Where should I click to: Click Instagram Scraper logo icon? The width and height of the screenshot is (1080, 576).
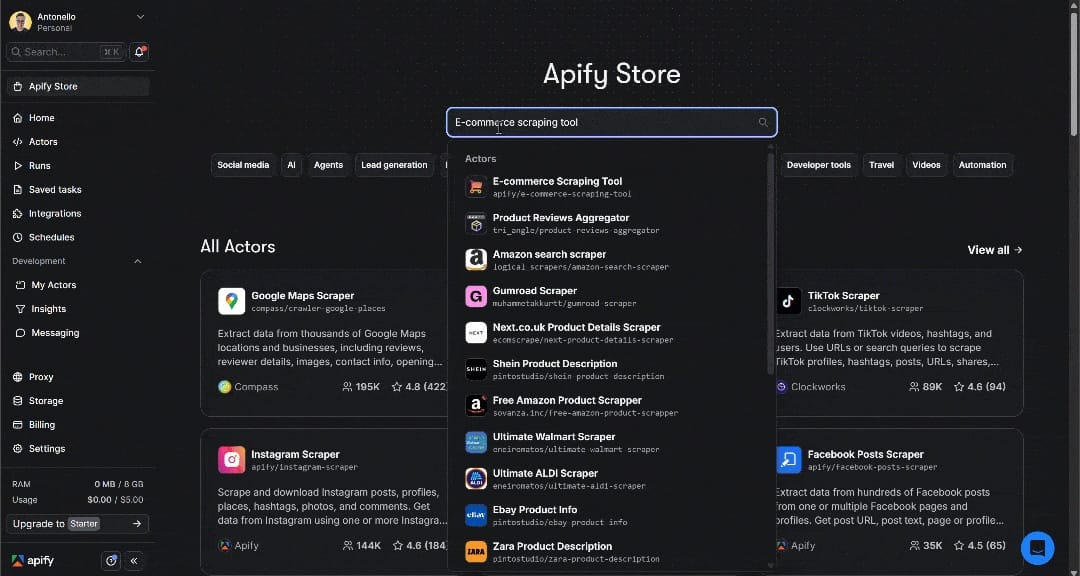point(231,460)
